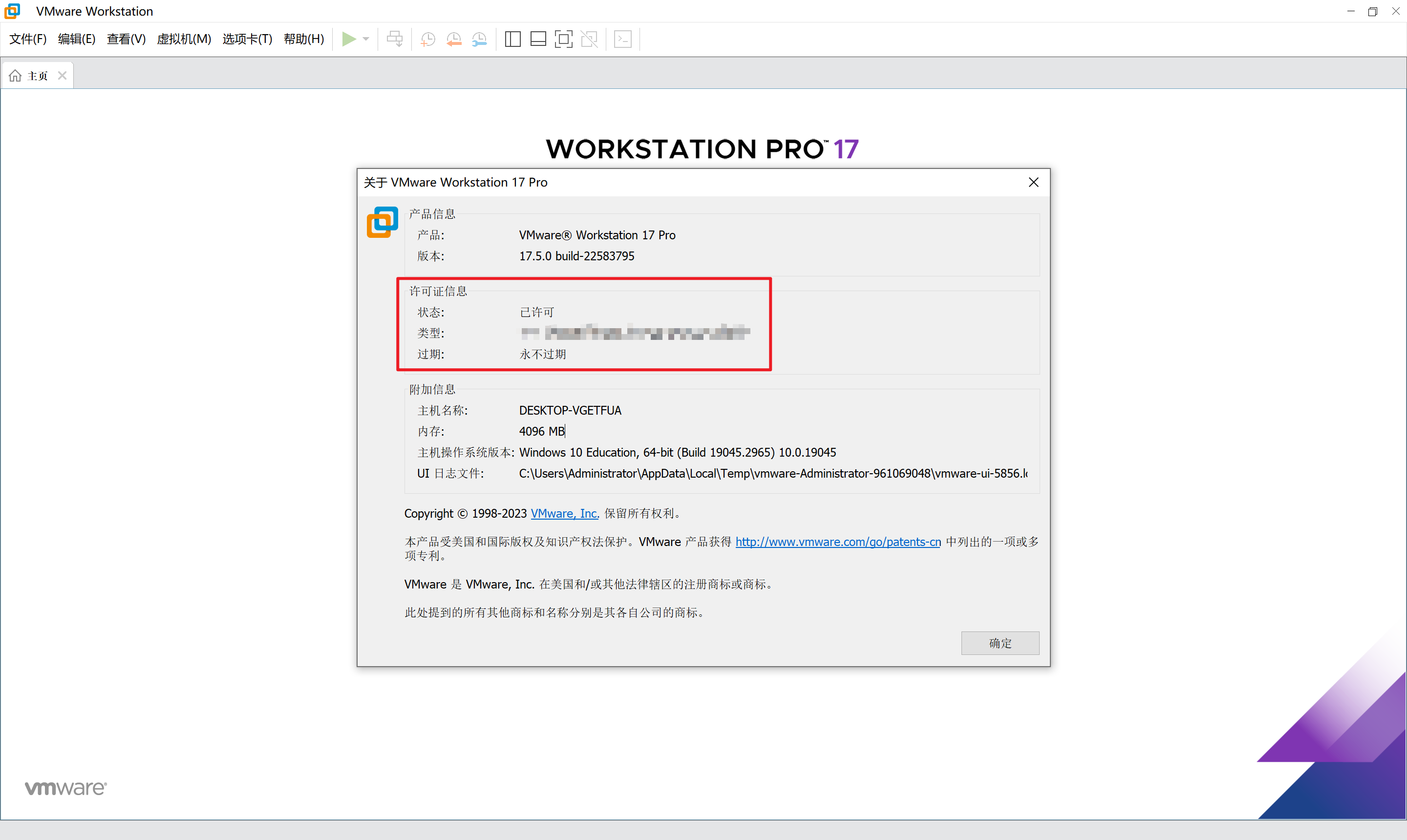Toggle the thumbnail bar icon

coord(538,39)
